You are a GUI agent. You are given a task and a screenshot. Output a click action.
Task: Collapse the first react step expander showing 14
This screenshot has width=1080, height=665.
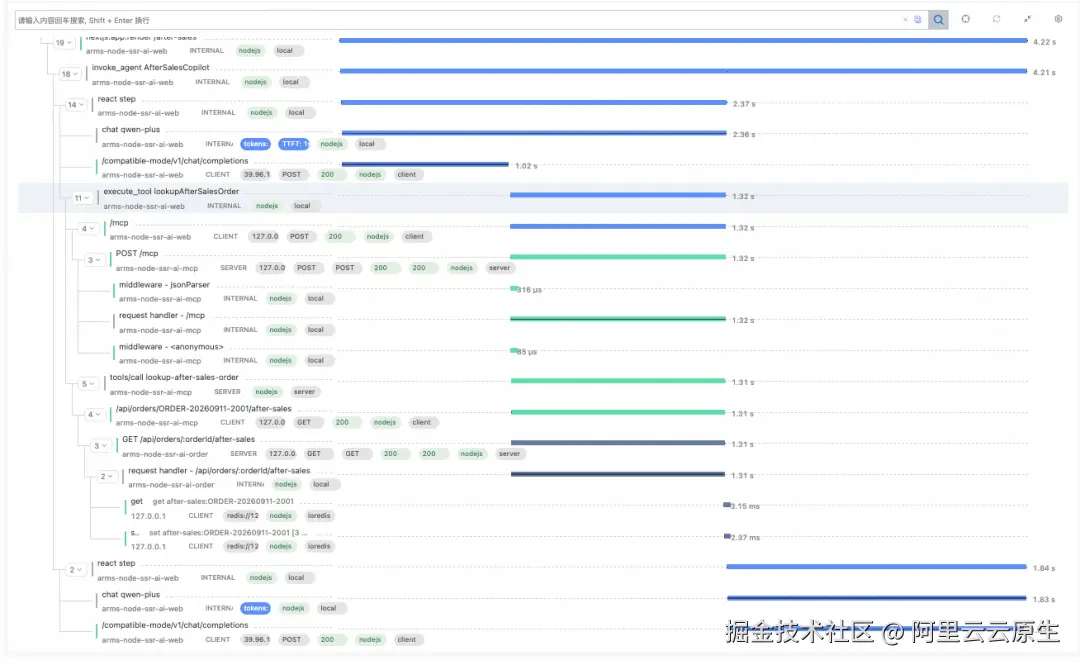click(x=76, y=105)
